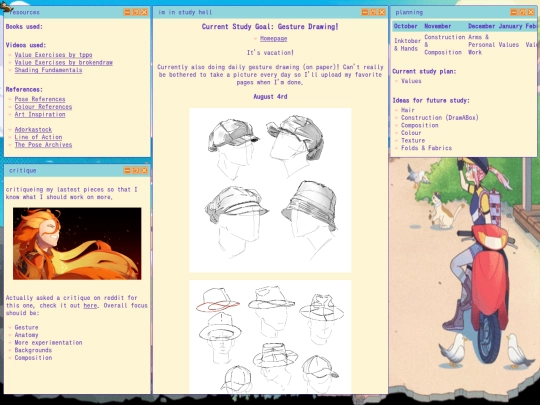Open the Homepage link

(273, 39)
